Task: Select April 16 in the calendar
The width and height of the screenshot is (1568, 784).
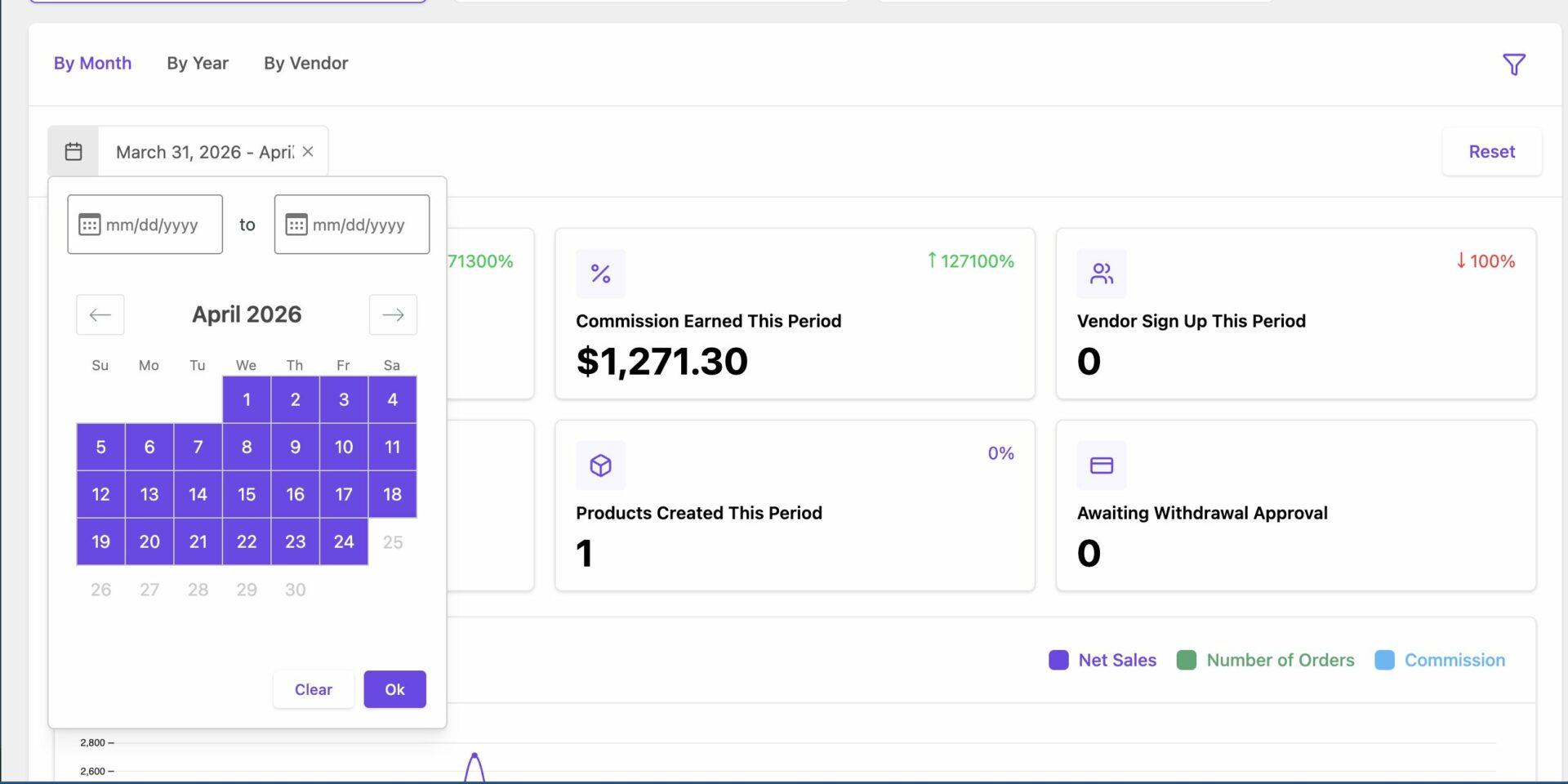Action: click(x=296, y=494)
